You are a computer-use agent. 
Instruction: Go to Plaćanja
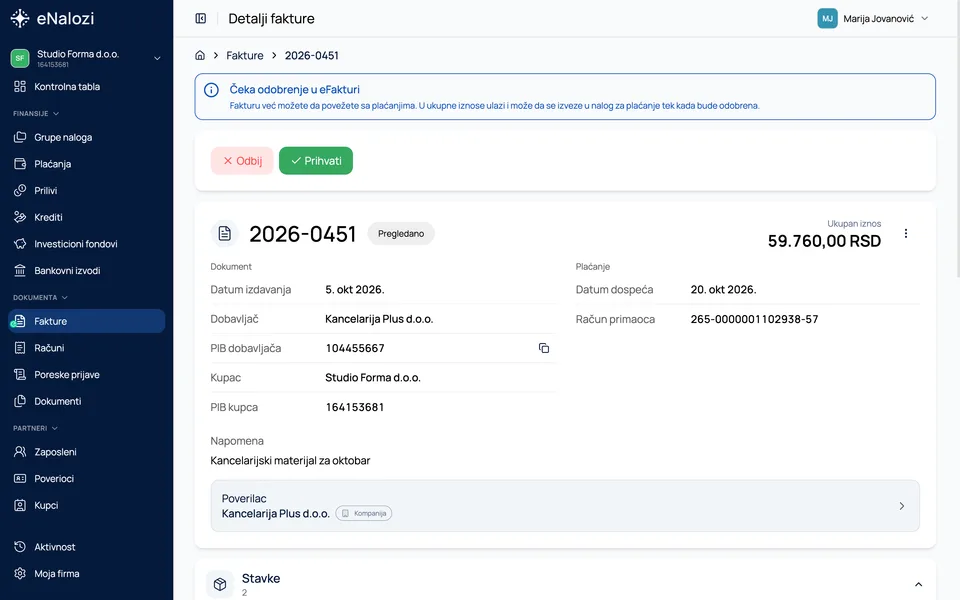point(86,164)
